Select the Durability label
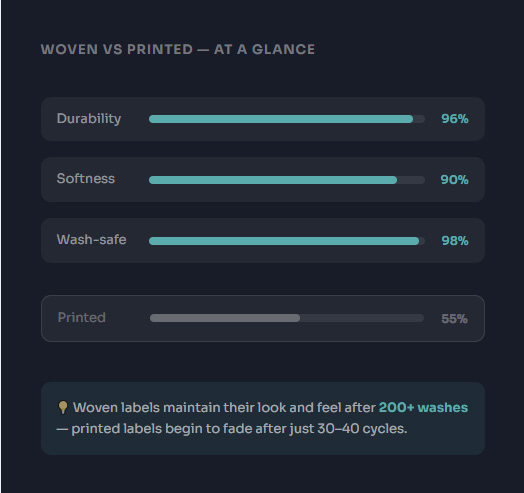The width and height of the screenshot is (524, 493). (x=89, y=119)
